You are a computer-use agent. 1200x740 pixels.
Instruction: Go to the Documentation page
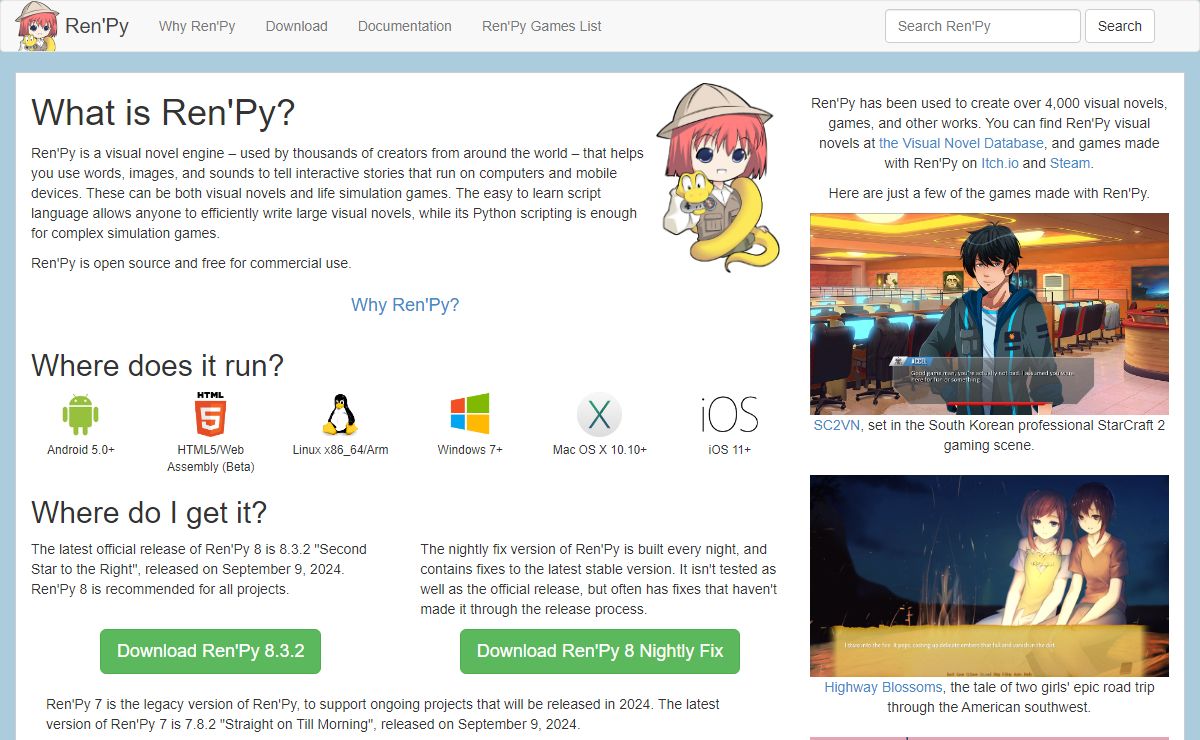(404, 26)
